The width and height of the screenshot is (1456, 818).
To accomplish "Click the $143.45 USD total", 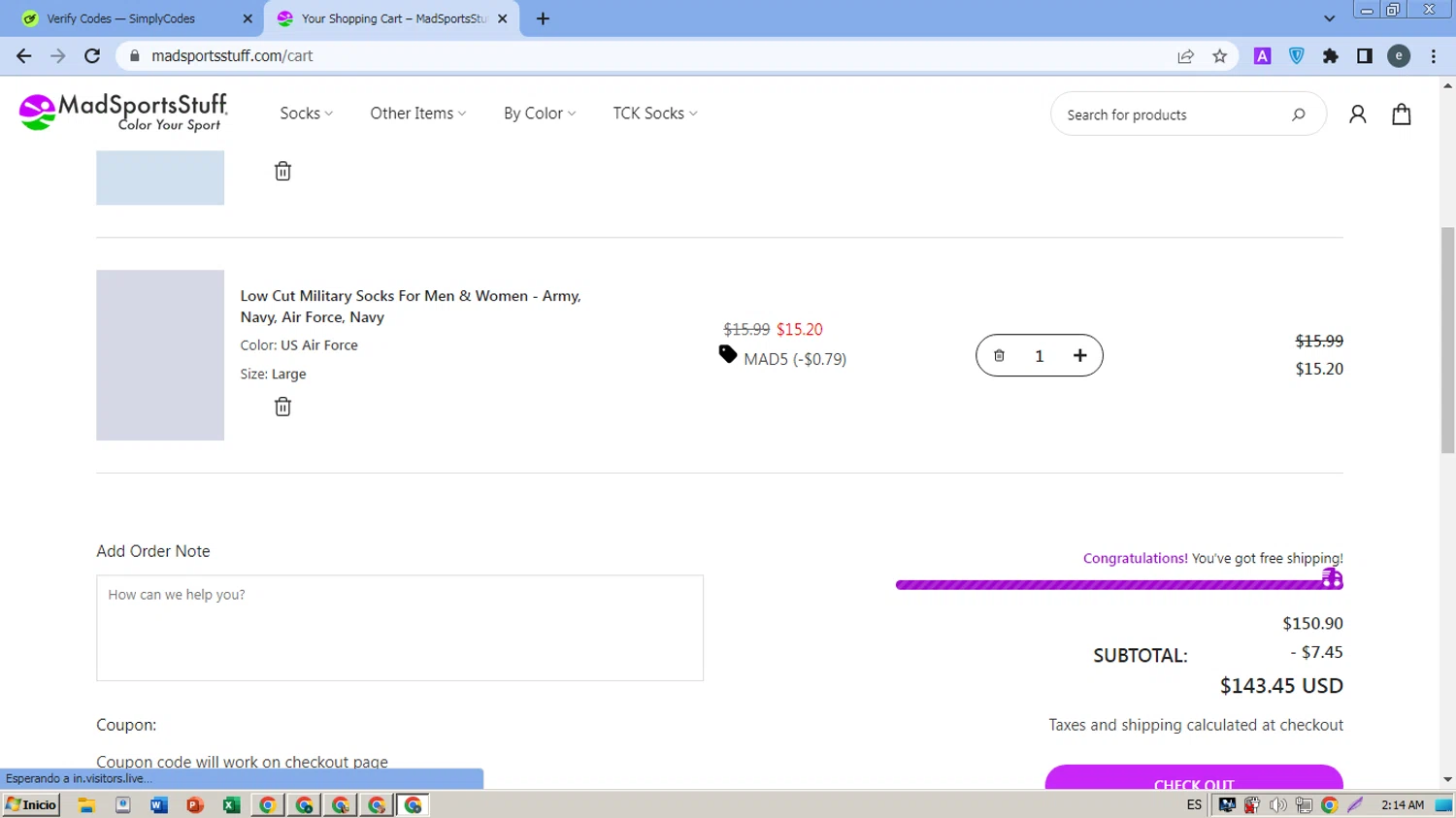I will click(1281, 686).
